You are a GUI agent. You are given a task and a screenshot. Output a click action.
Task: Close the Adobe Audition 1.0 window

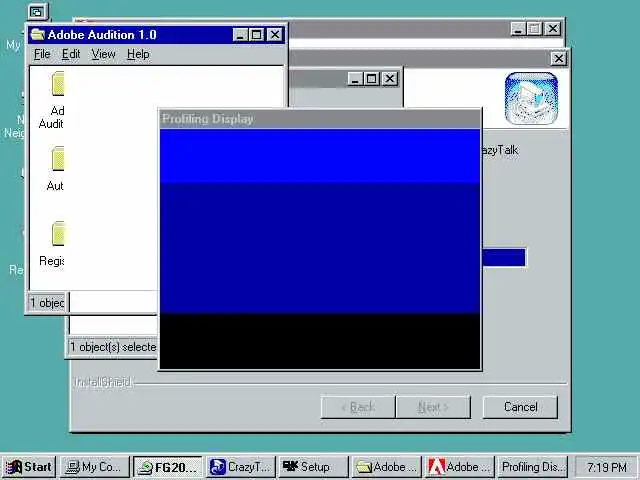pos(275,35)
